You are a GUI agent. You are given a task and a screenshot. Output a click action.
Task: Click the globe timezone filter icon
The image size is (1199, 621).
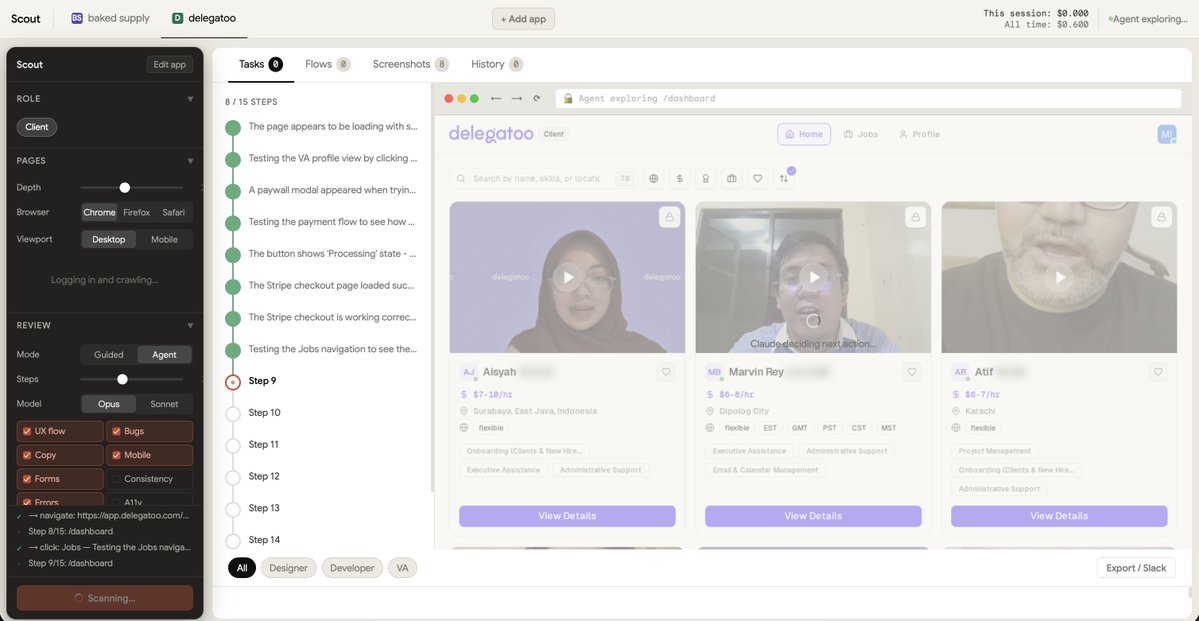[654, 178]
